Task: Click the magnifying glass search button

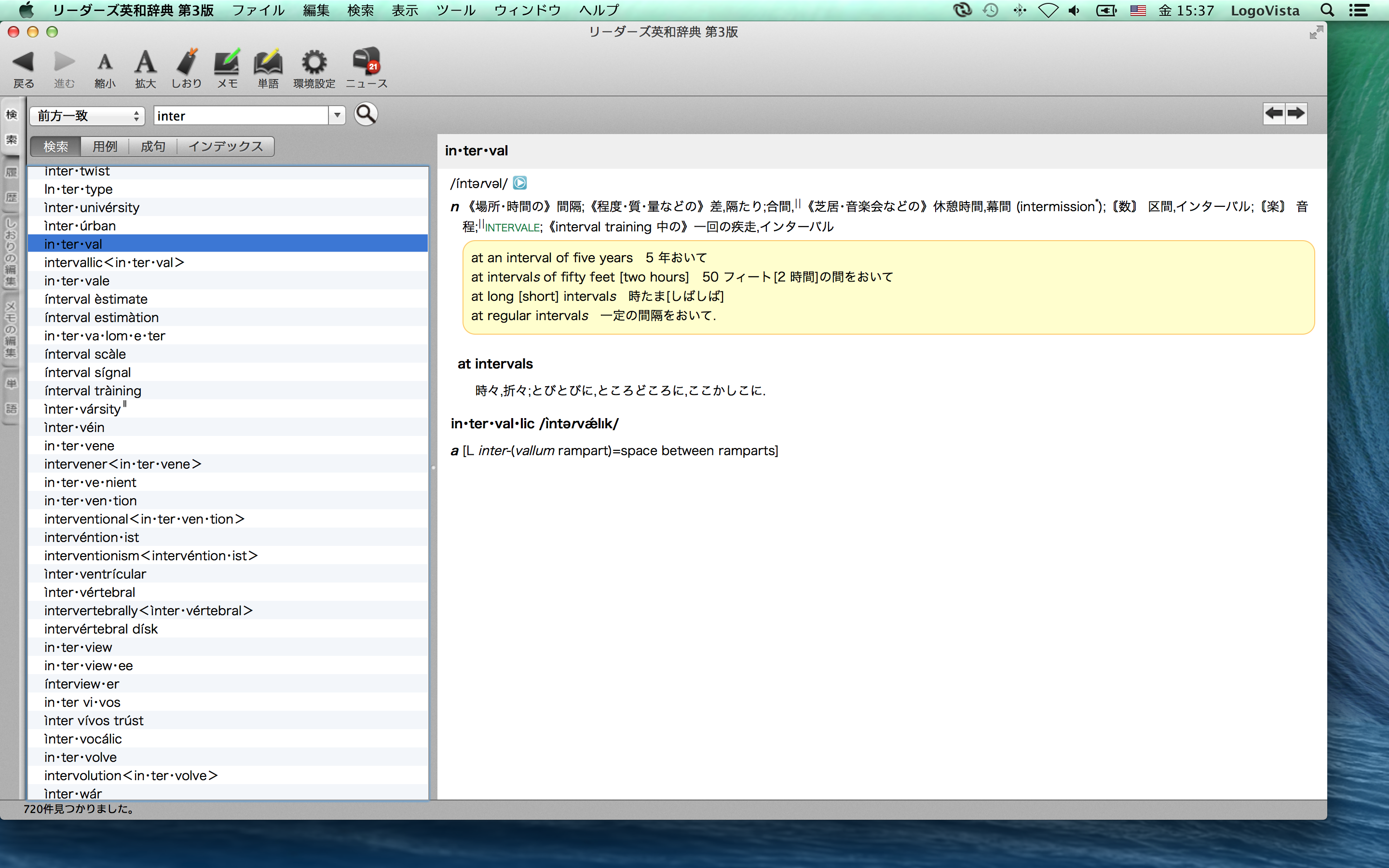Action: click(x=366, y=114)
